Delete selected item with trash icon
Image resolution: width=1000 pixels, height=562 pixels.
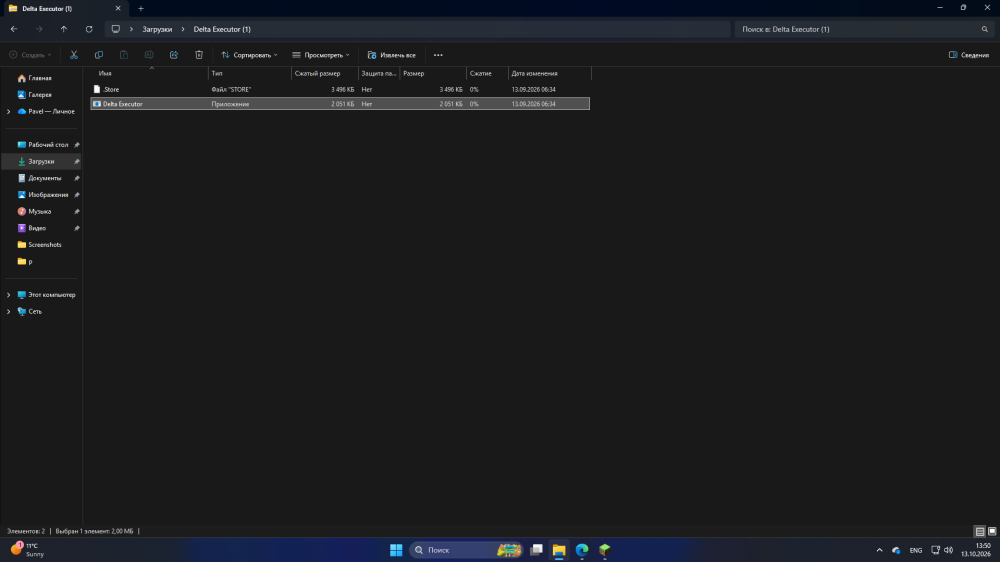199,55
